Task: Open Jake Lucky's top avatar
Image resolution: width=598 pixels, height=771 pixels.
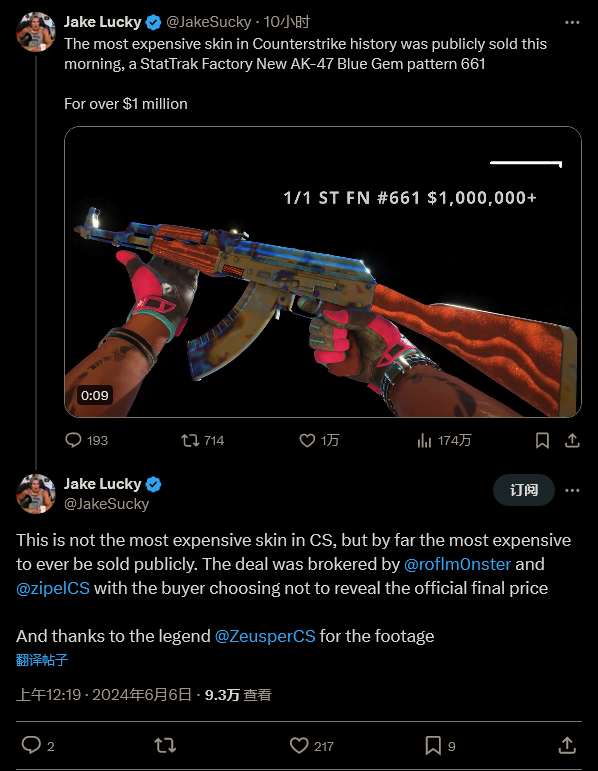Action: tap(35, 31)
